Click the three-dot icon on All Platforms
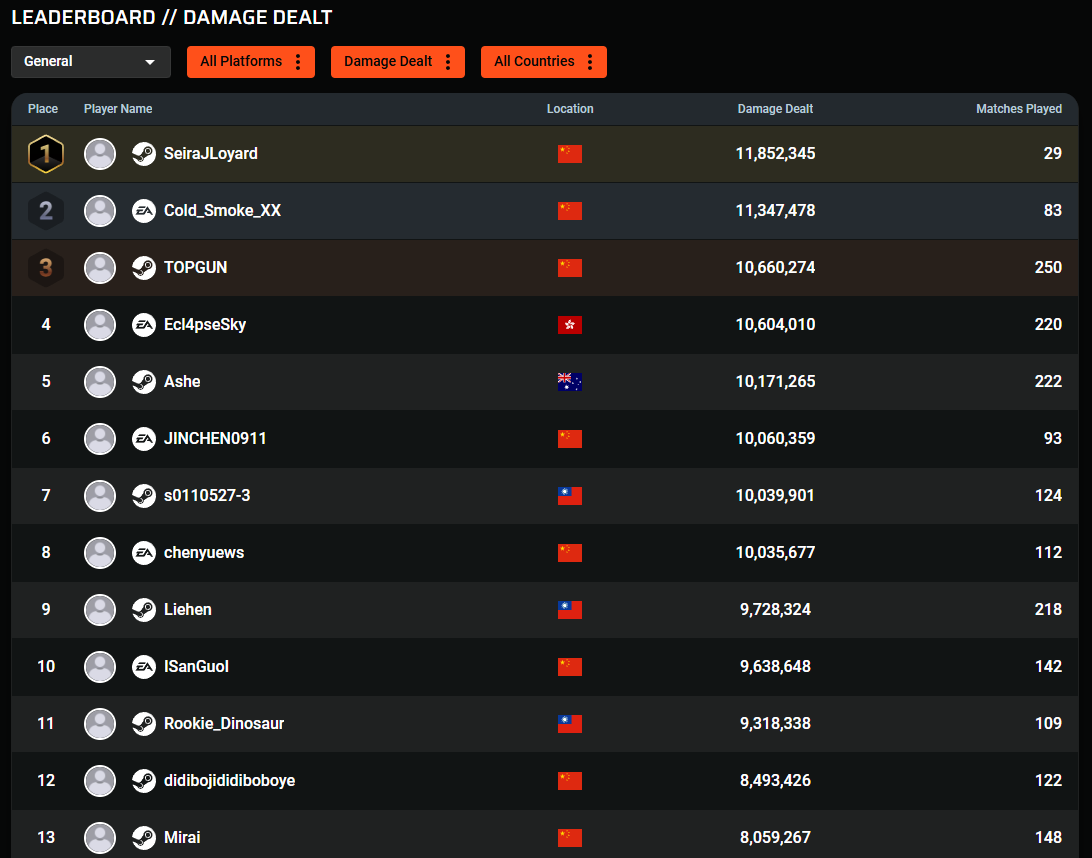1092x858 pixels. [x=298, y=61]
